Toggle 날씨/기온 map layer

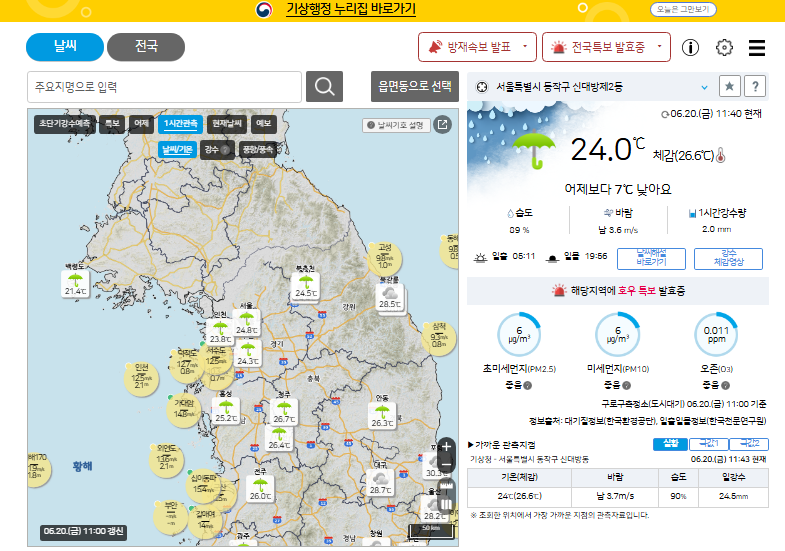tap(177, 150)
